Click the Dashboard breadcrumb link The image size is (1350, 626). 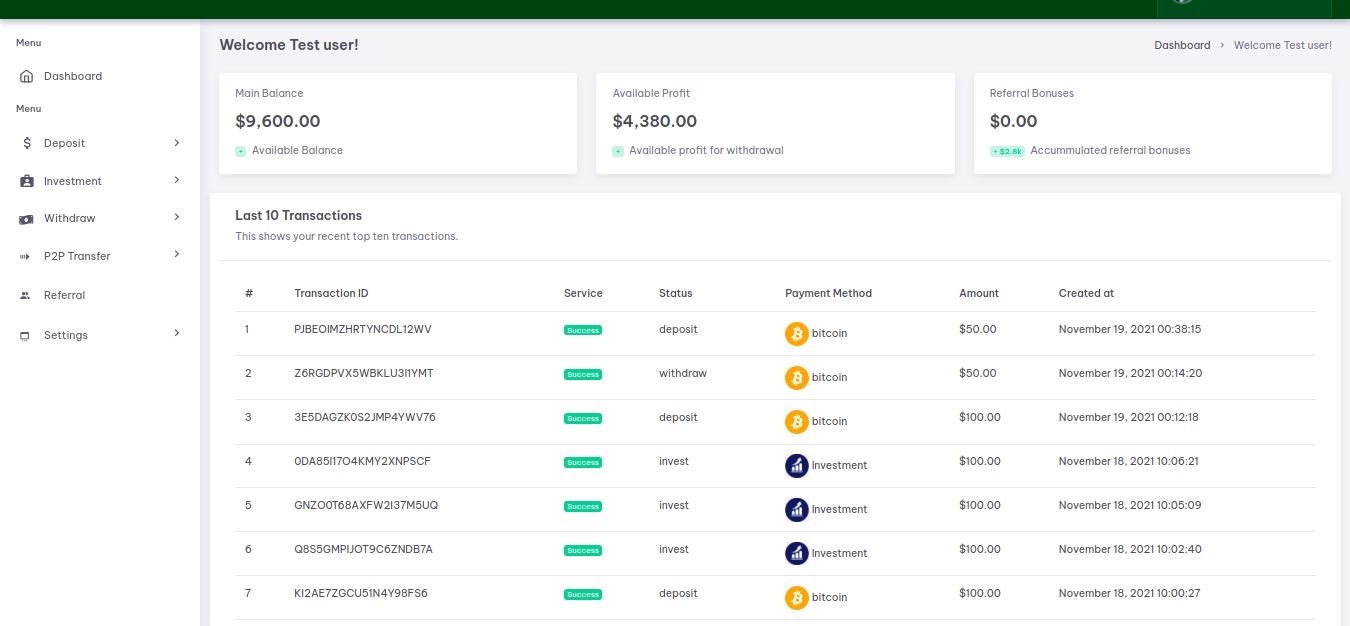coord(1182,45)
